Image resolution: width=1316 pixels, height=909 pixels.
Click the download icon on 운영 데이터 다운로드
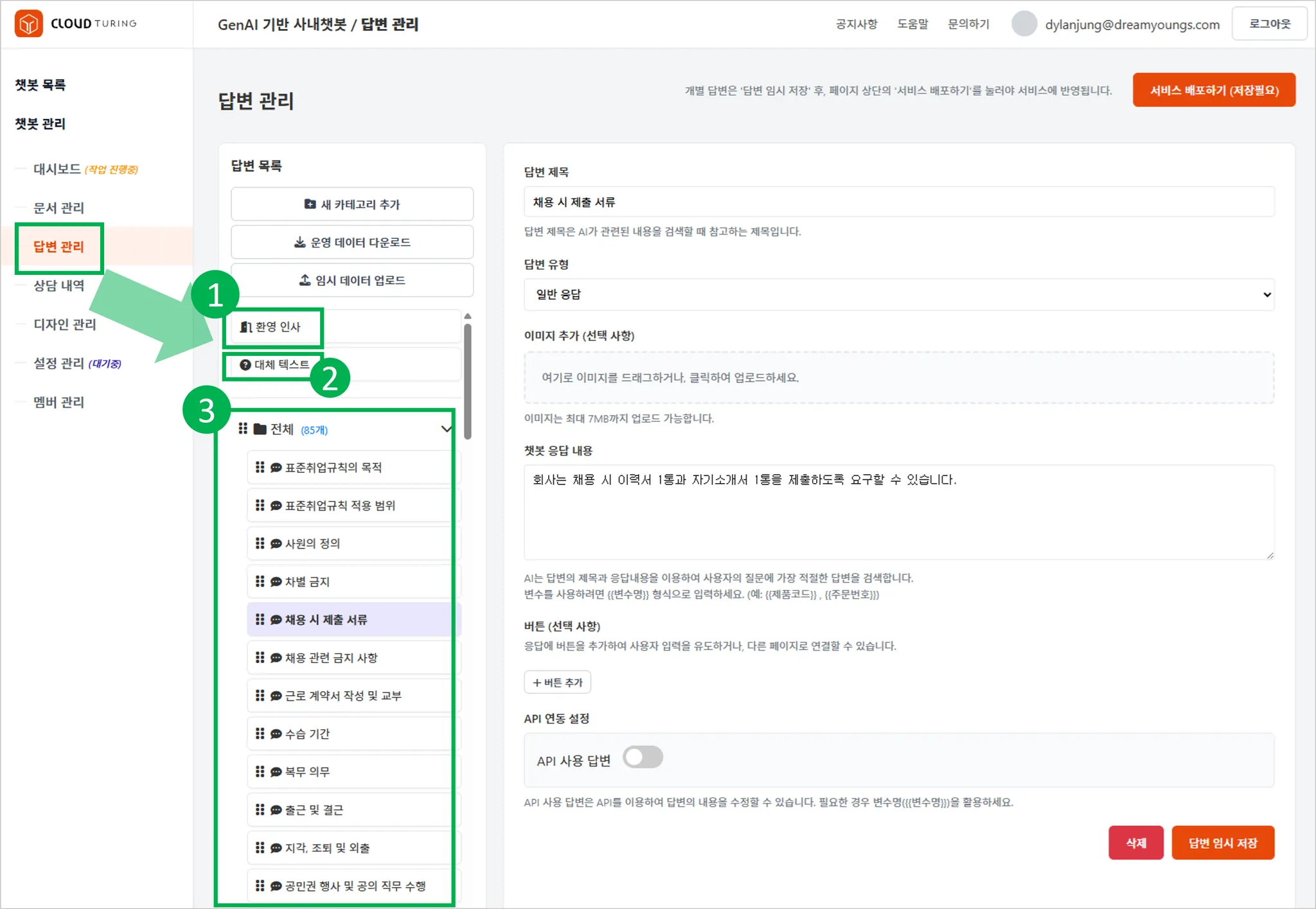click(x=299, y=242)
